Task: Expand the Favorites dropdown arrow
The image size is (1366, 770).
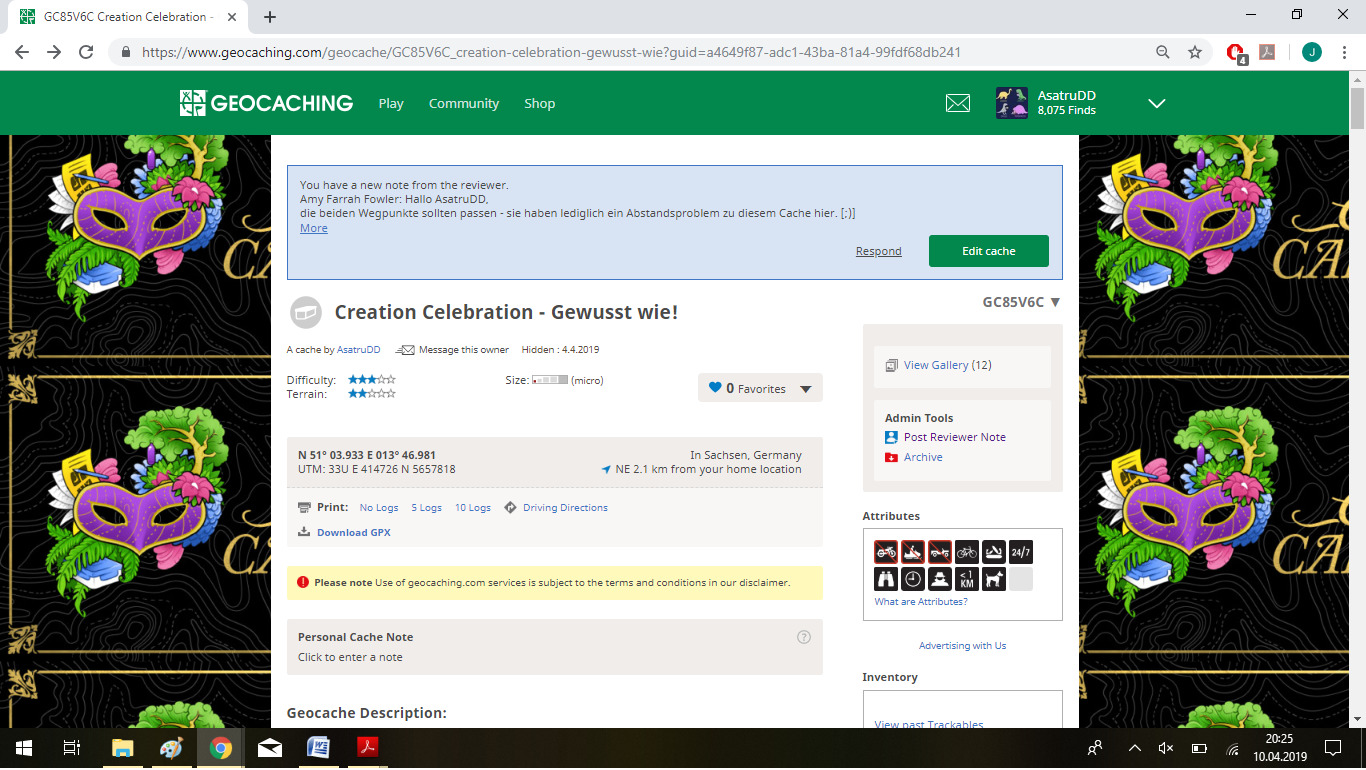Action: [806, 389]
